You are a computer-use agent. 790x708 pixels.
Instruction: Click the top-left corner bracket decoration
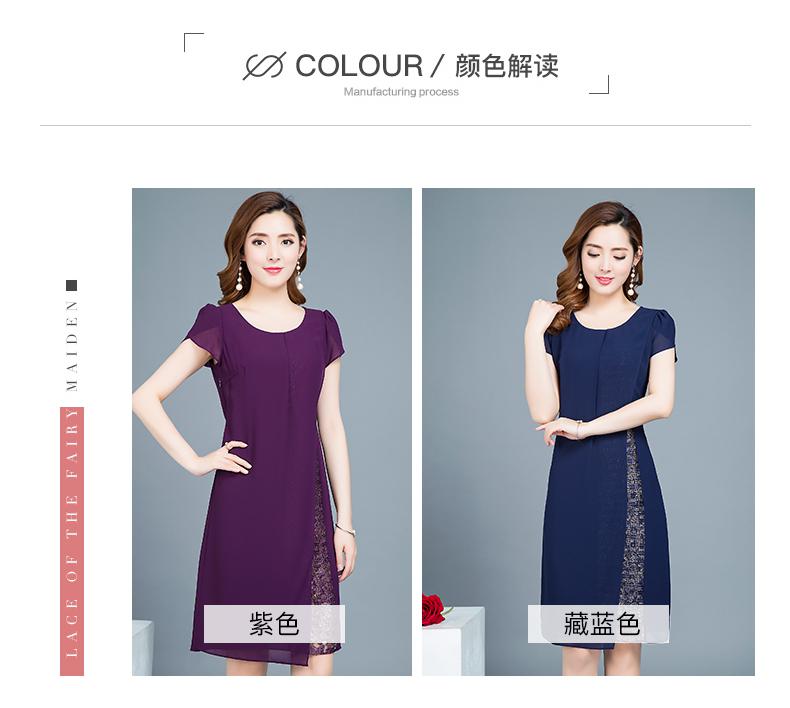pyautogui.click(x=194, y=42)
